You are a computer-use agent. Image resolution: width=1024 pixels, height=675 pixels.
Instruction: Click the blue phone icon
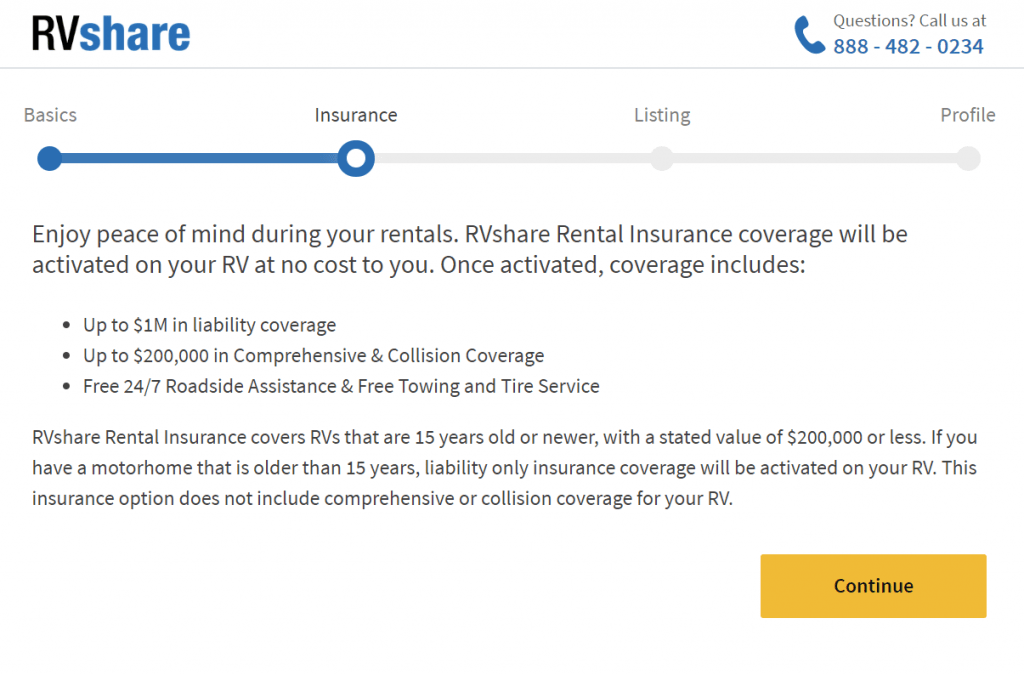809,35
